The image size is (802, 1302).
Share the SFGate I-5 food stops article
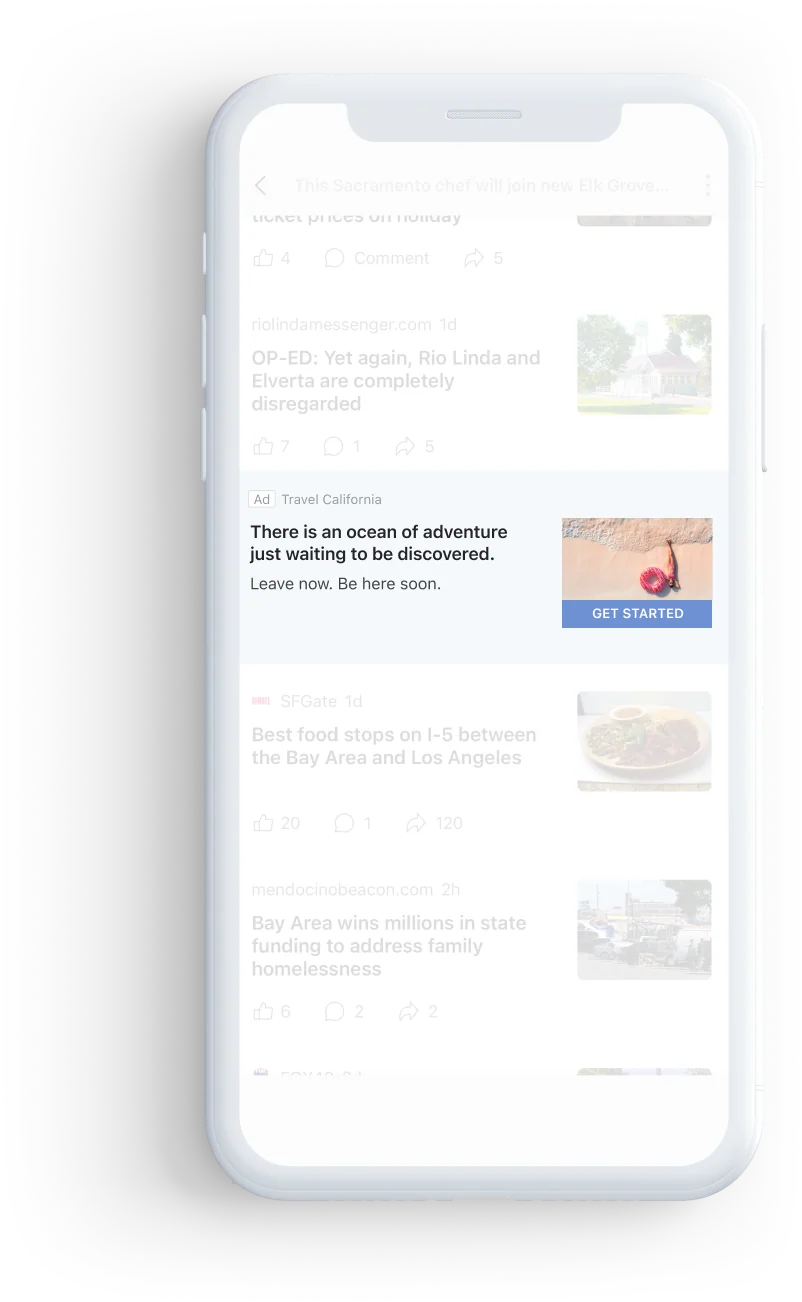[434, 823]
